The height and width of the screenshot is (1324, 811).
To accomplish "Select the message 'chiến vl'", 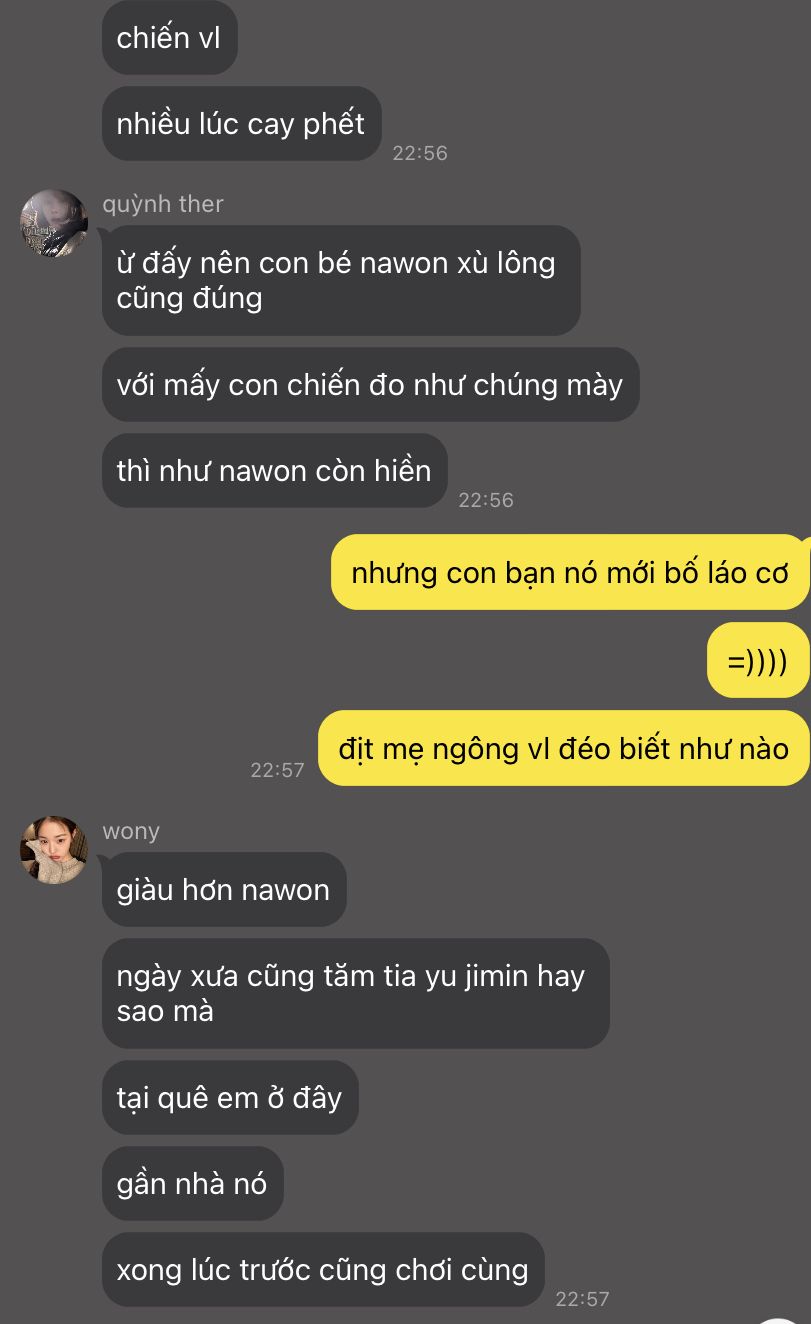I will (x=169, y=38).
